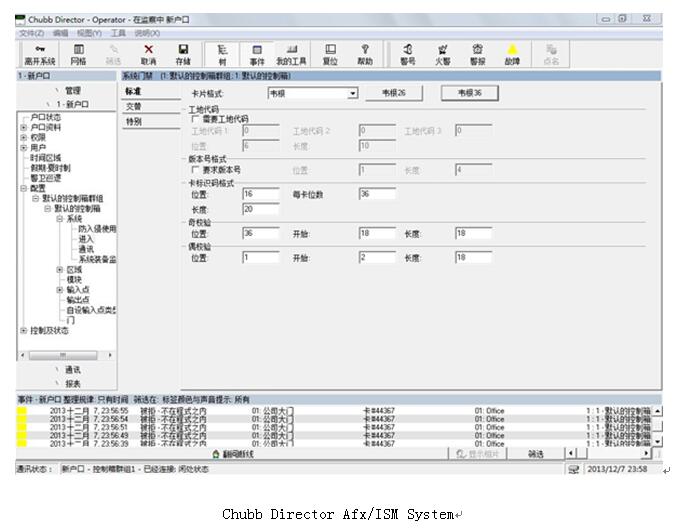This screenshot has height=529, width=681.
Task: Click the 复位 reset icon
Action: (331, 49)
